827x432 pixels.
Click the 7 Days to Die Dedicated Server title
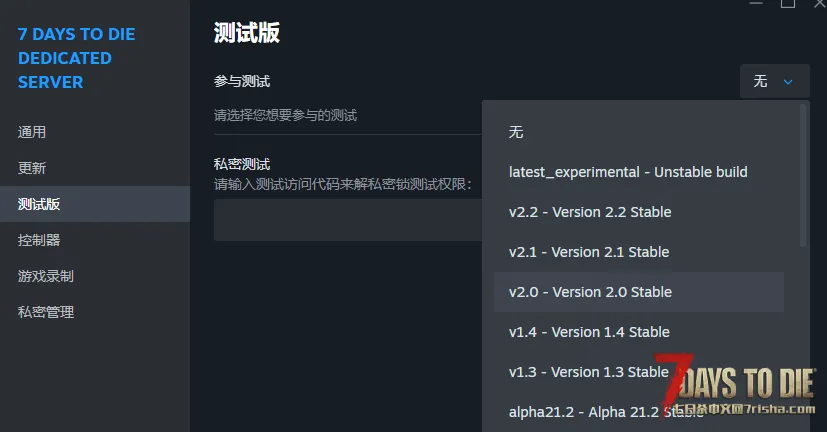coord(76,58)
